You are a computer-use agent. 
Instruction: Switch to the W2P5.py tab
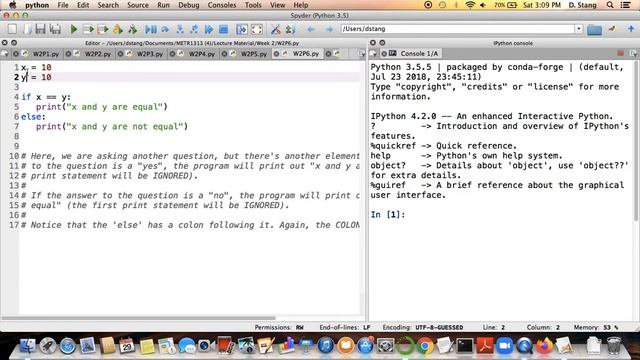253,53
